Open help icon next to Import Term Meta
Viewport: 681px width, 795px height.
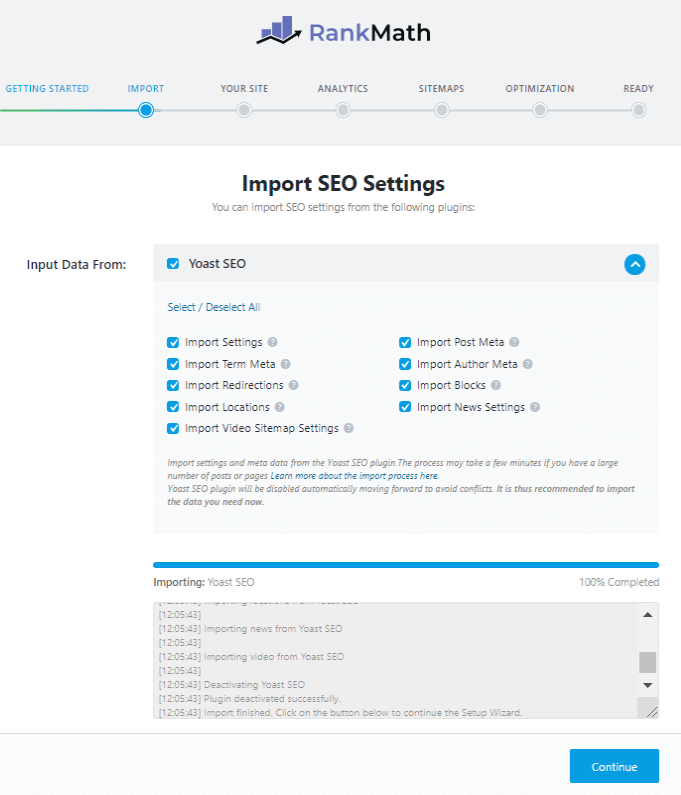click(x=285, y=364)
